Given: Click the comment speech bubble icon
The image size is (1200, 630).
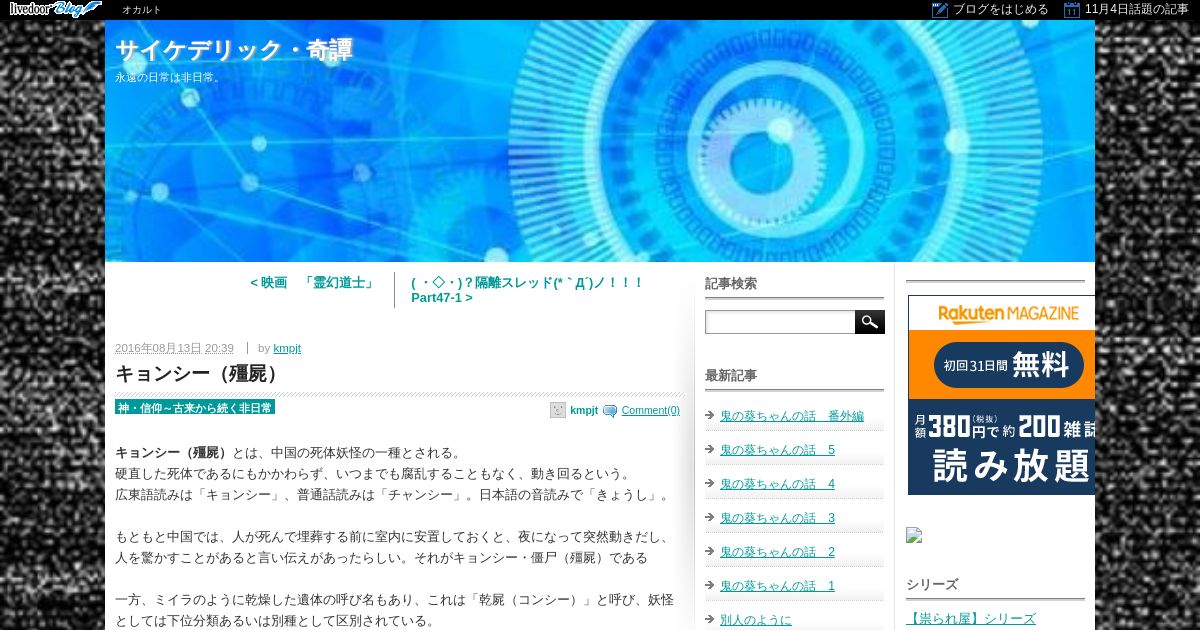Looking at the screenshot, I should point(610,411).
